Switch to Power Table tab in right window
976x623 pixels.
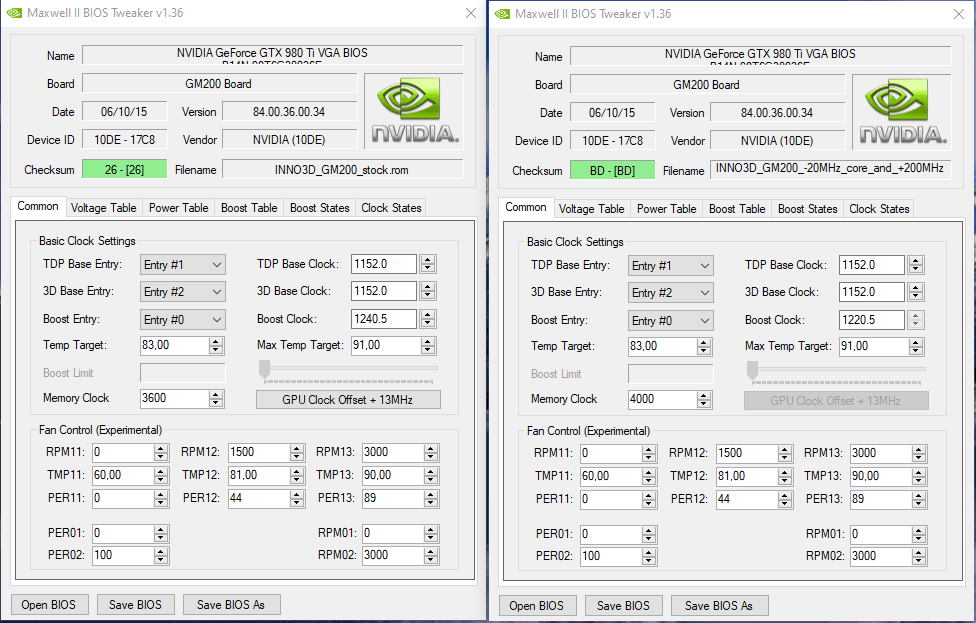pyautogui.click(x=667, y=209)
